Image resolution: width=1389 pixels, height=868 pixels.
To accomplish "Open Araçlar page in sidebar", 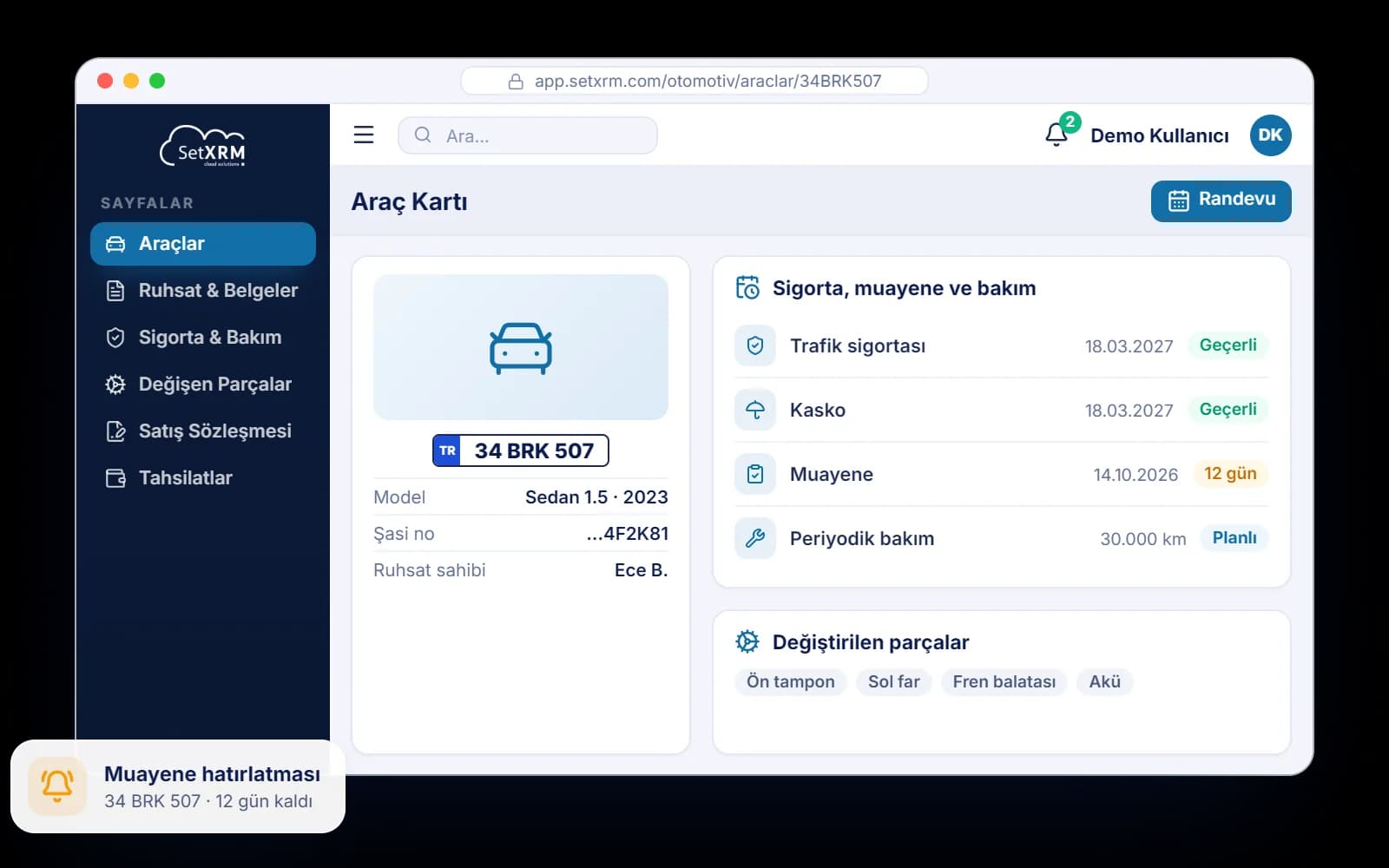I will coord(203,244).
